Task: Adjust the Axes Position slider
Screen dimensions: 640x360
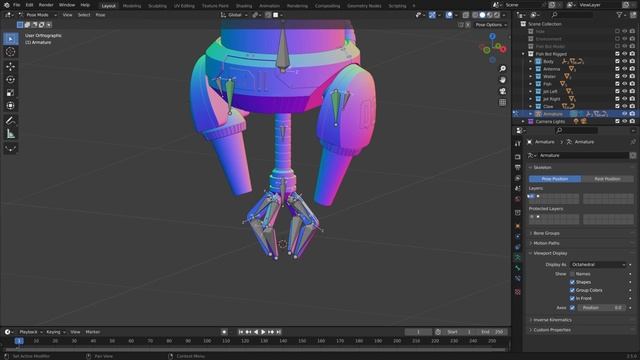Action: (602, 308)
